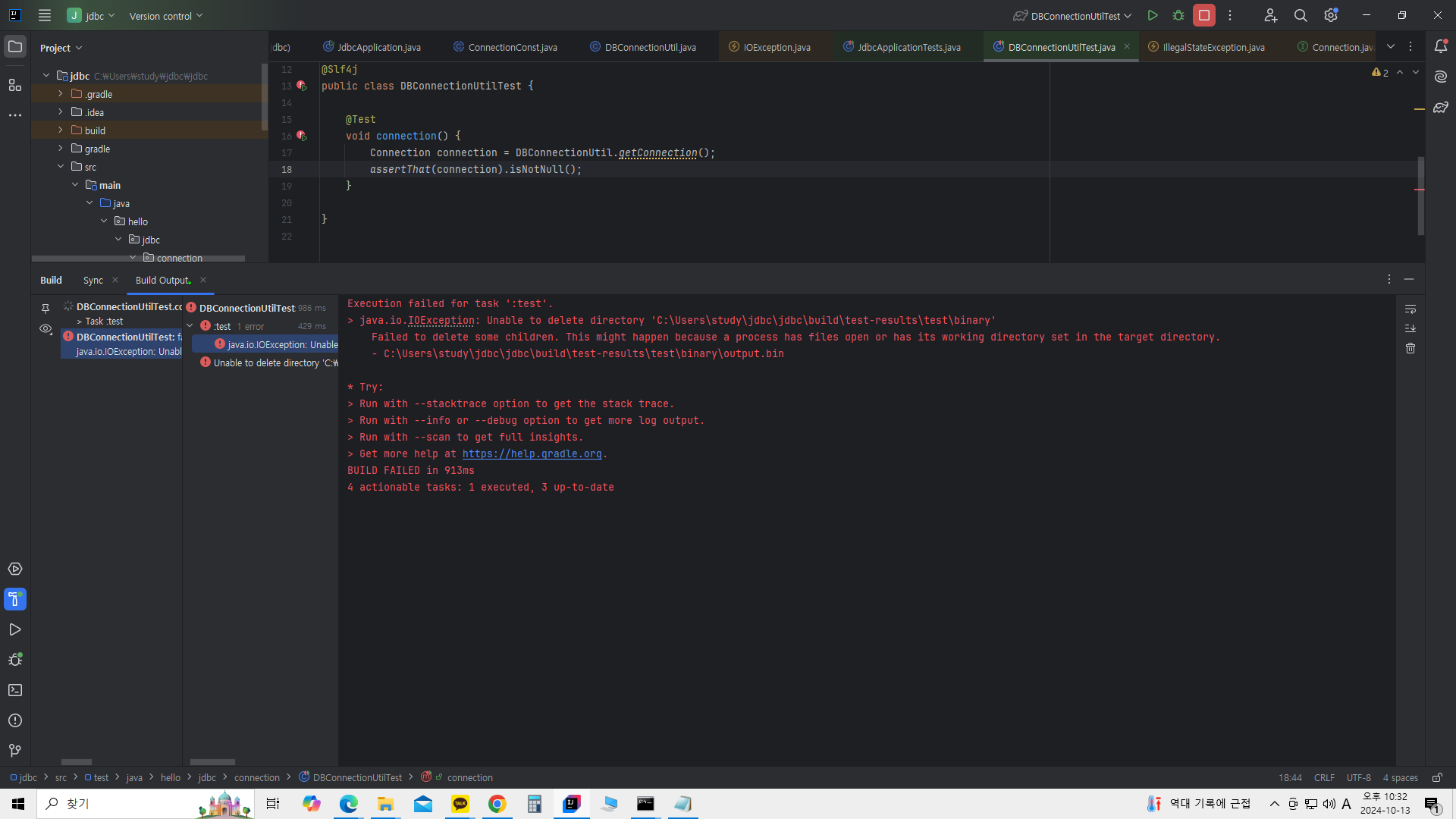Open the run toolbar's more actions menu

(x=1230, y=15)
